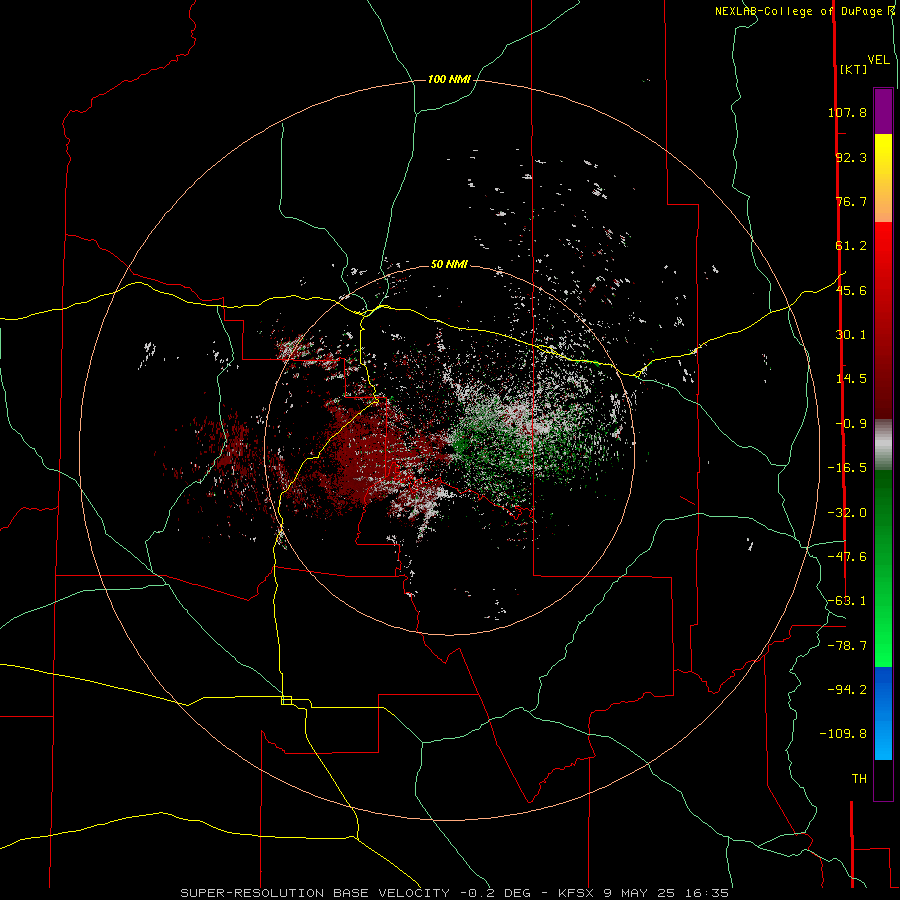
Task: Click the -63.1 value on the velocity scale
Action: (x=847, y=601)
